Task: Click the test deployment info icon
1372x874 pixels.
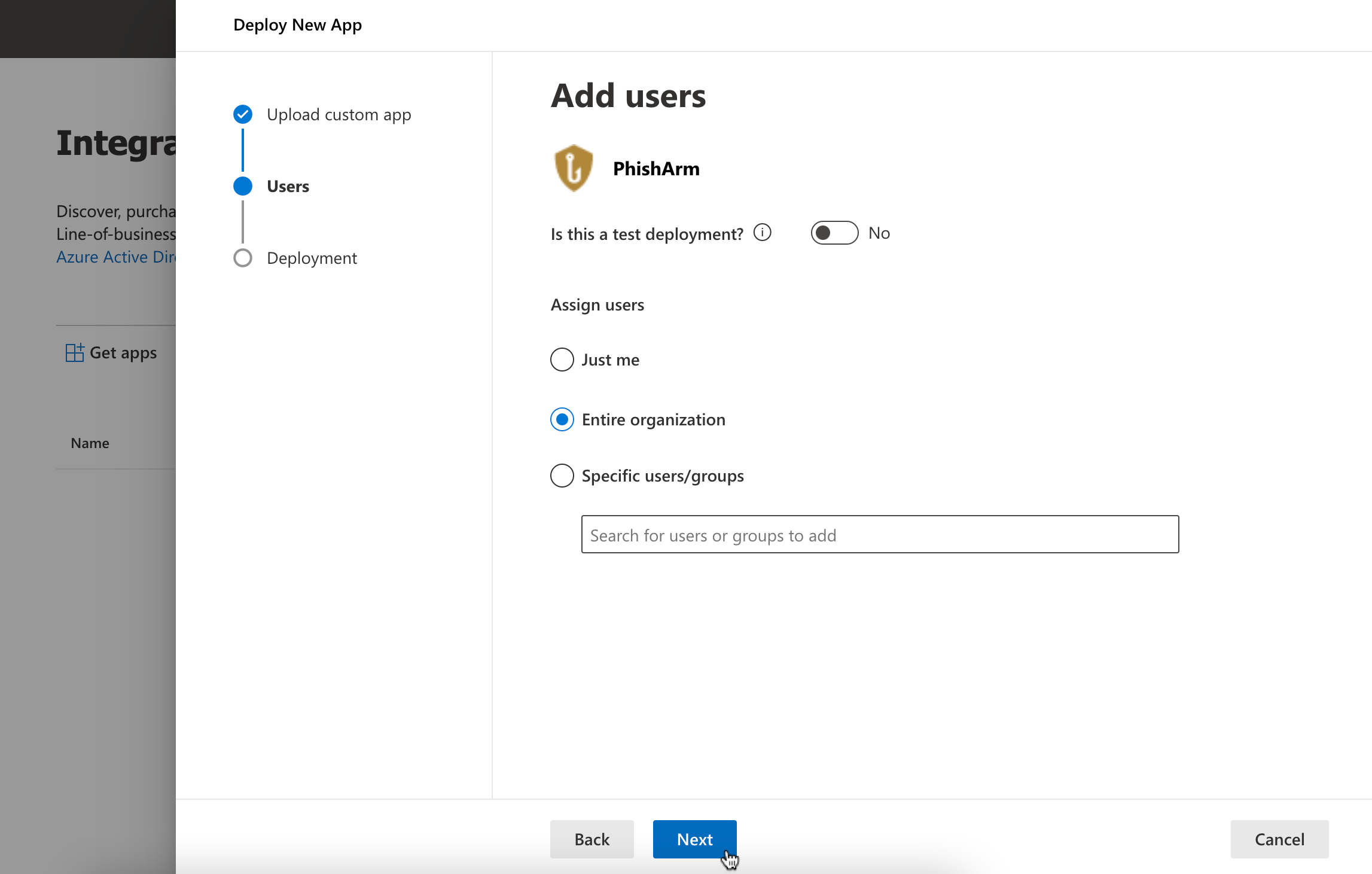Action: [x=762, y=232]
